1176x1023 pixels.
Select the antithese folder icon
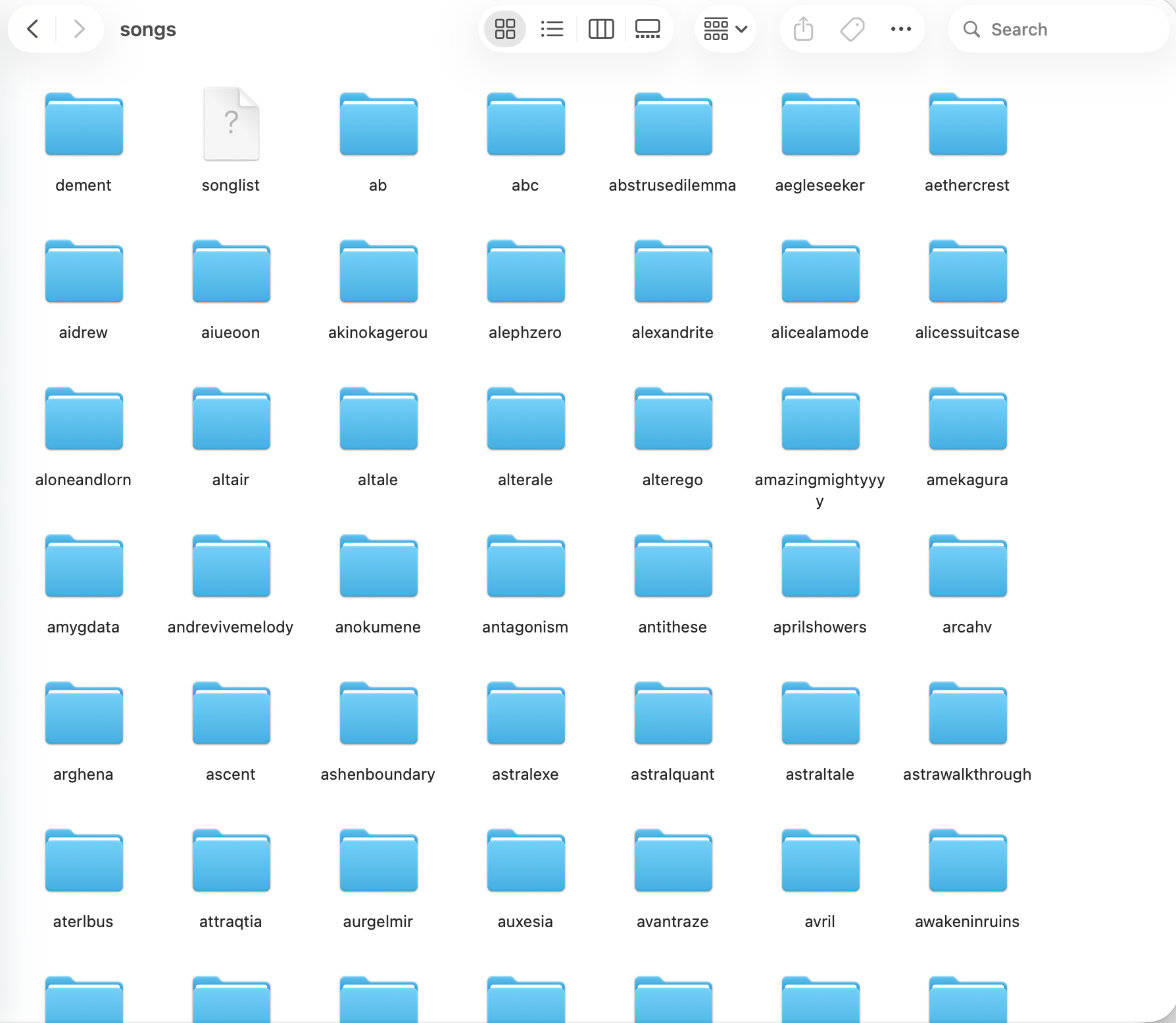click(674, 566)
